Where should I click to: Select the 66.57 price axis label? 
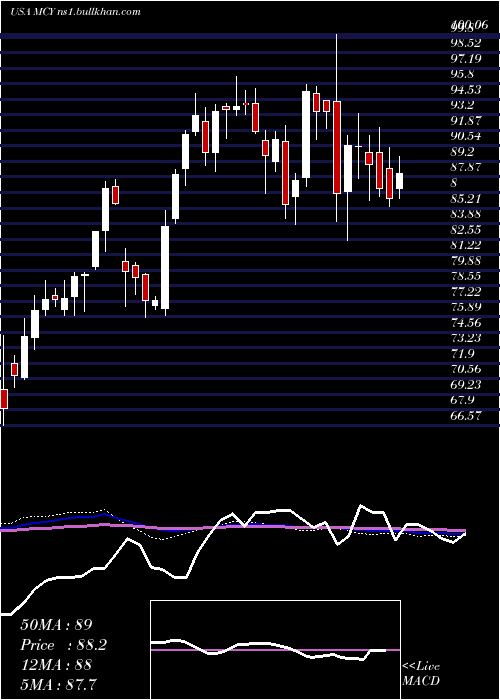[x=466, y=416]
